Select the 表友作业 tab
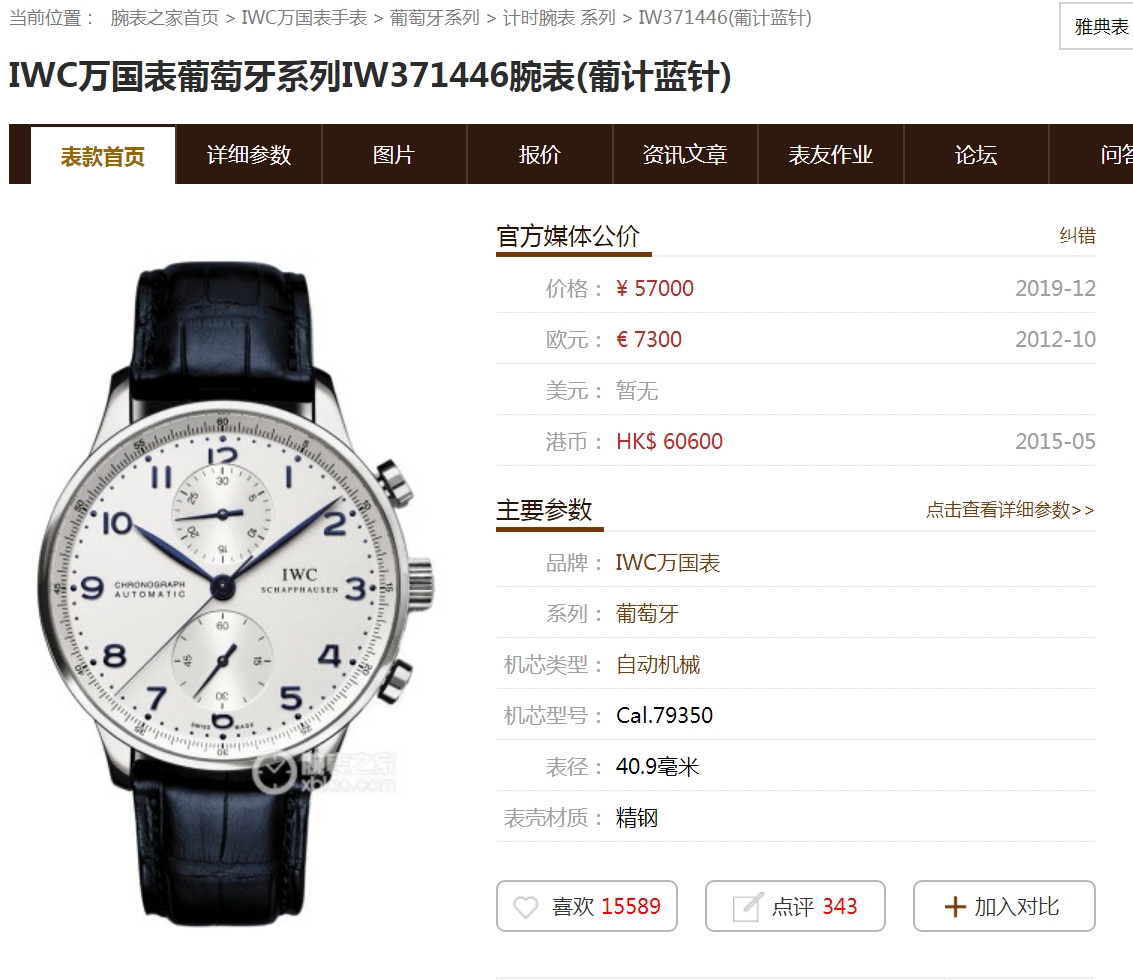 (831, 155)
